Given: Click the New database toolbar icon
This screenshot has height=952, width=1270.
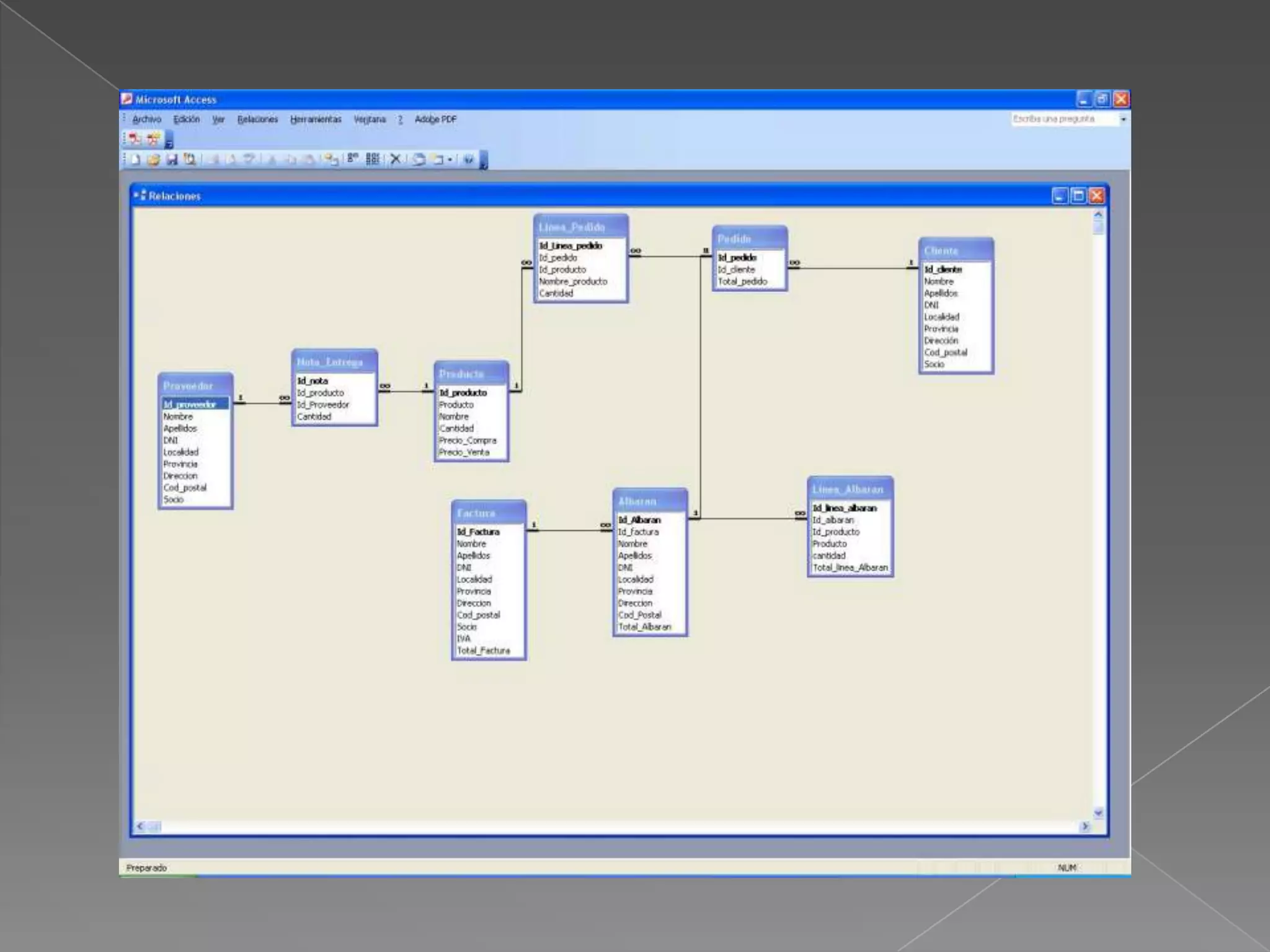Looking at the screenshot, I should tap(135, 159).
